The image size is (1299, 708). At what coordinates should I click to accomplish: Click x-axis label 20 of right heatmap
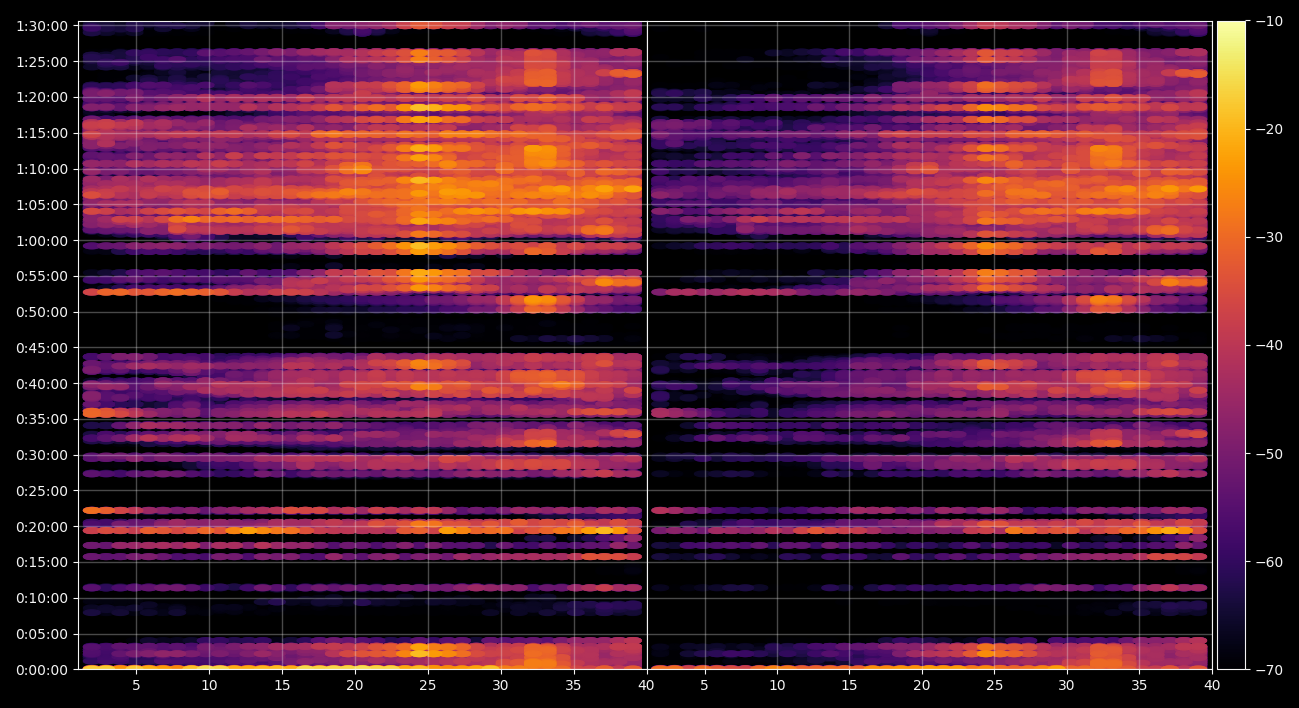[922, 686]
